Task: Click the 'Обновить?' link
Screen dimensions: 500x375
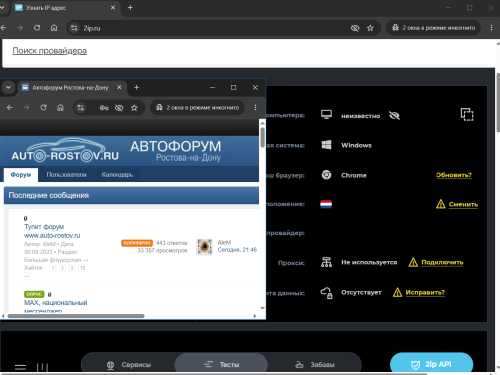Action: [x=454, y=175]
